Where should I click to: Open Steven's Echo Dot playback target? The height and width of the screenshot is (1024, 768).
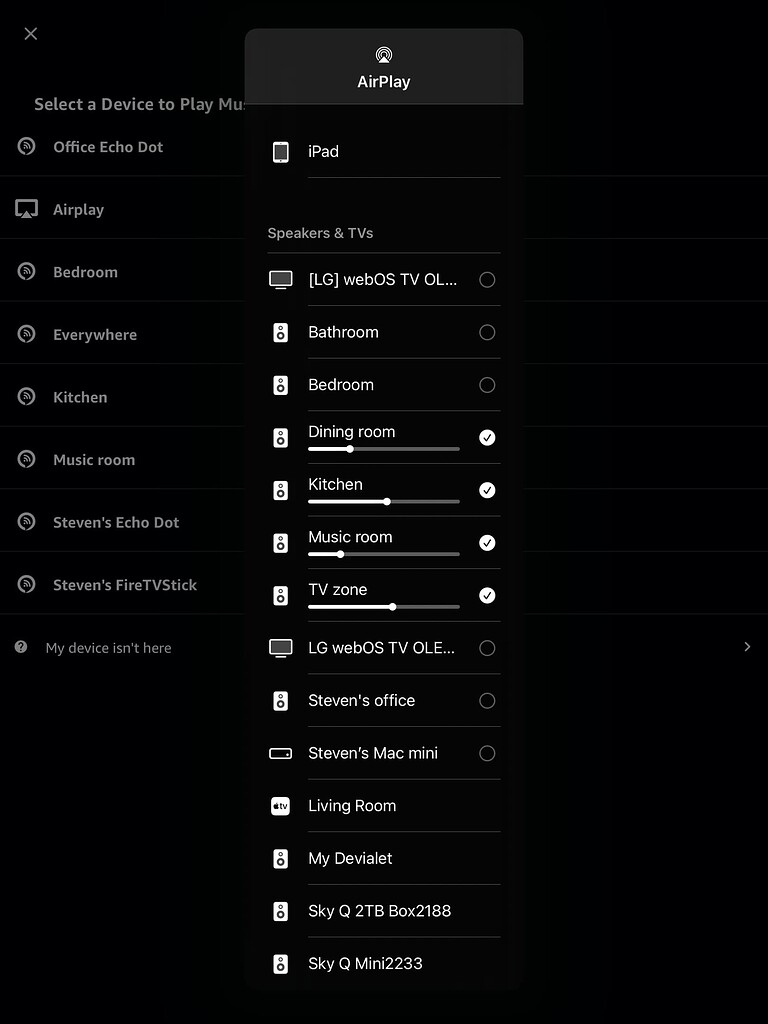coord(117,521)
